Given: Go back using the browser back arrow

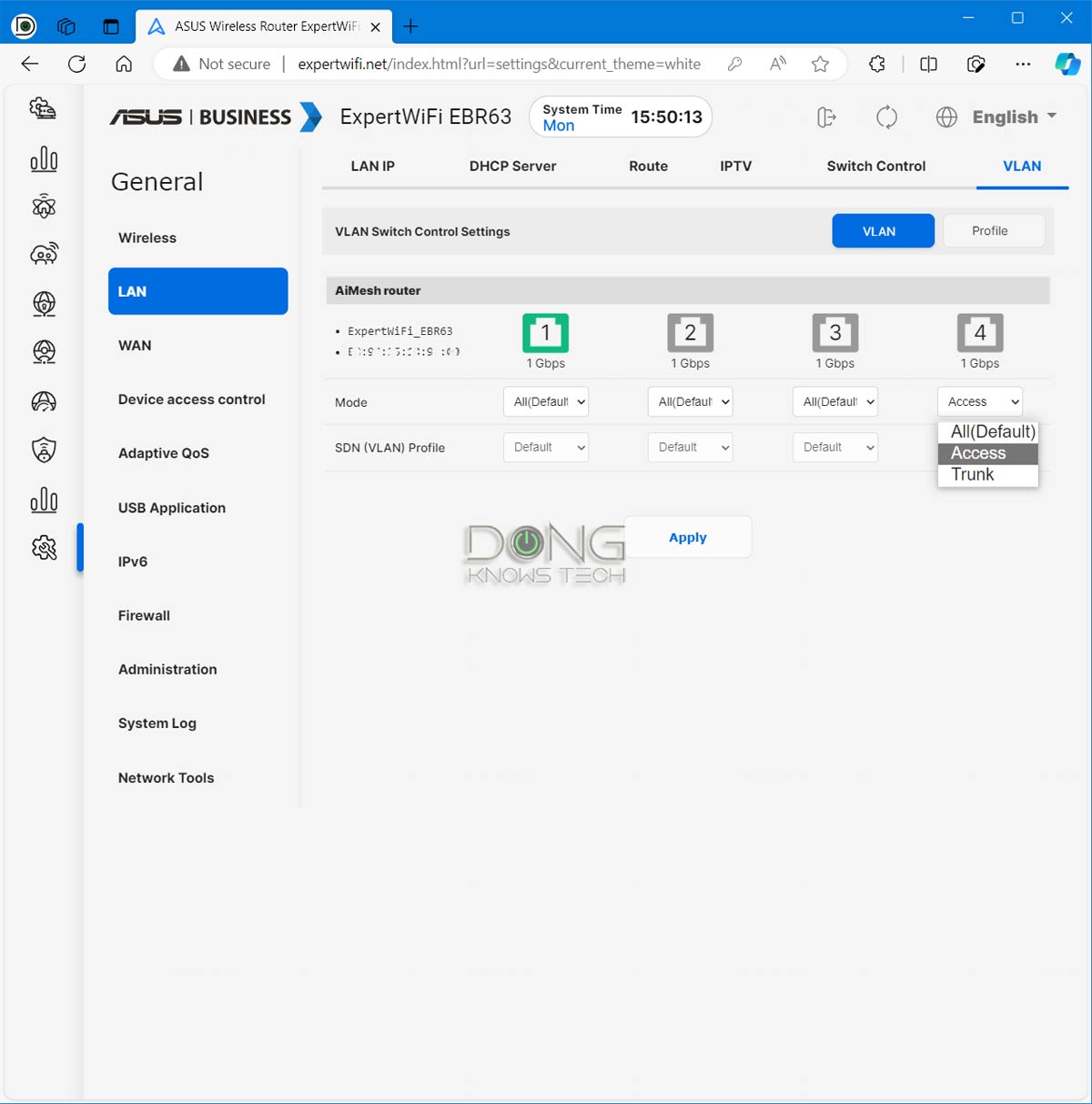Looking at the screenshot, I should click(30, 64).
